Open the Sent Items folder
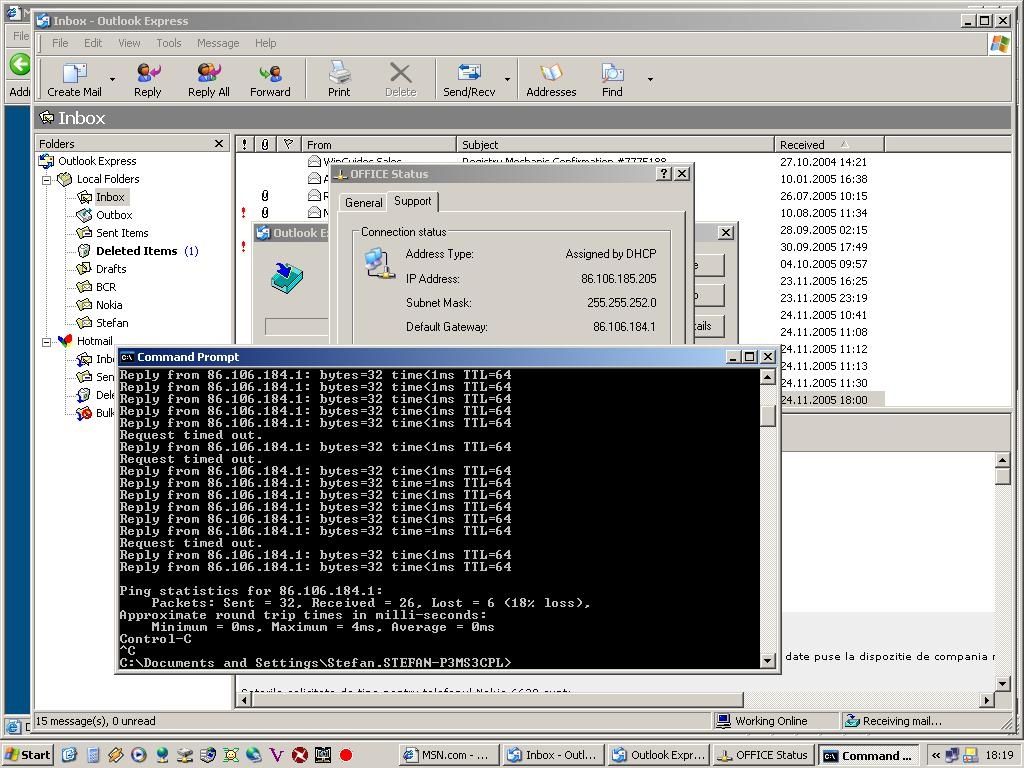The width and height of the screenshot is (1024, 768). click(x=121, y=233)
